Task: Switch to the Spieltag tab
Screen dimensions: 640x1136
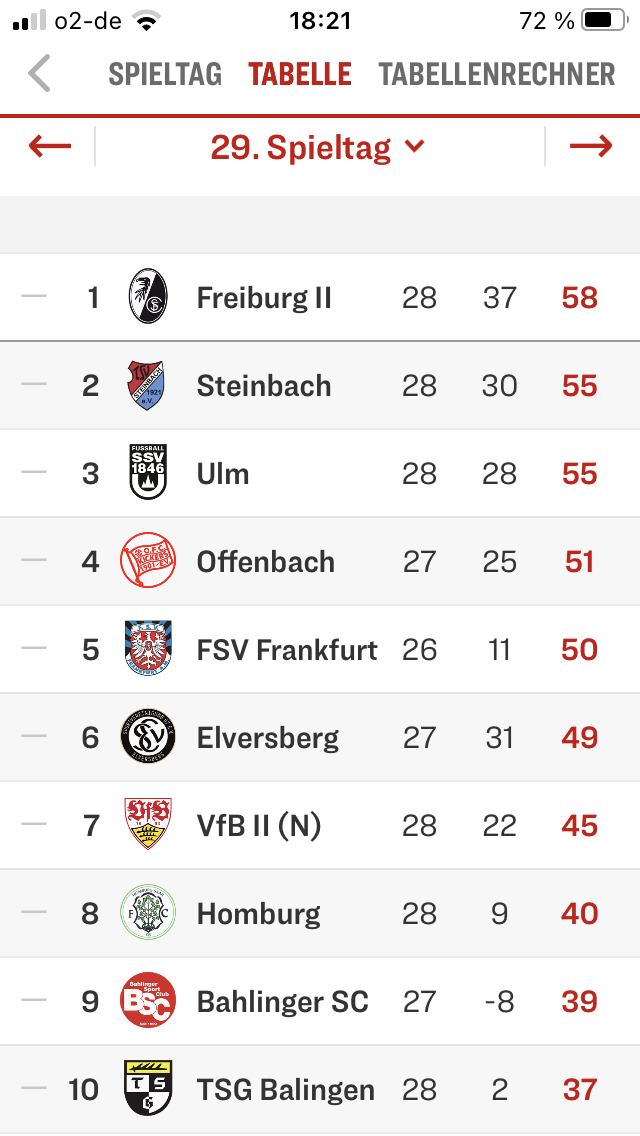Action: [165, 75]
